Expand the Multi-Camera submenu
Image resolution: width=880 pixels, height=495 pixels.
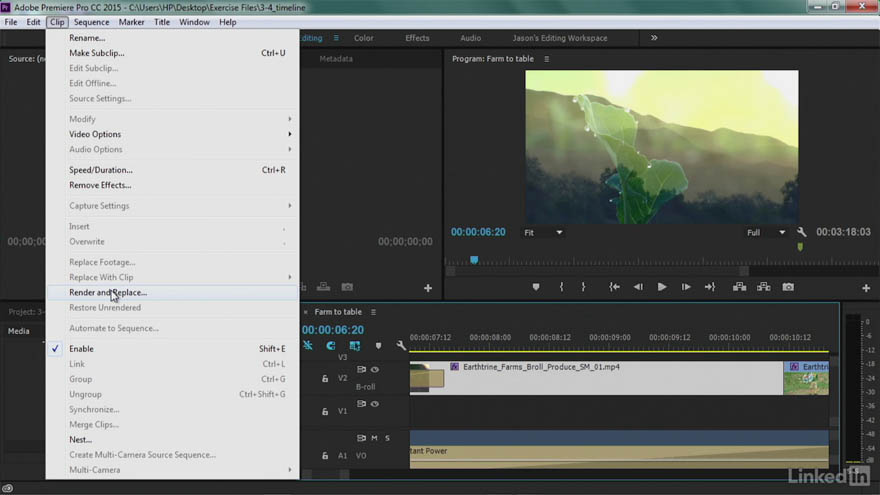coord(172,470)
